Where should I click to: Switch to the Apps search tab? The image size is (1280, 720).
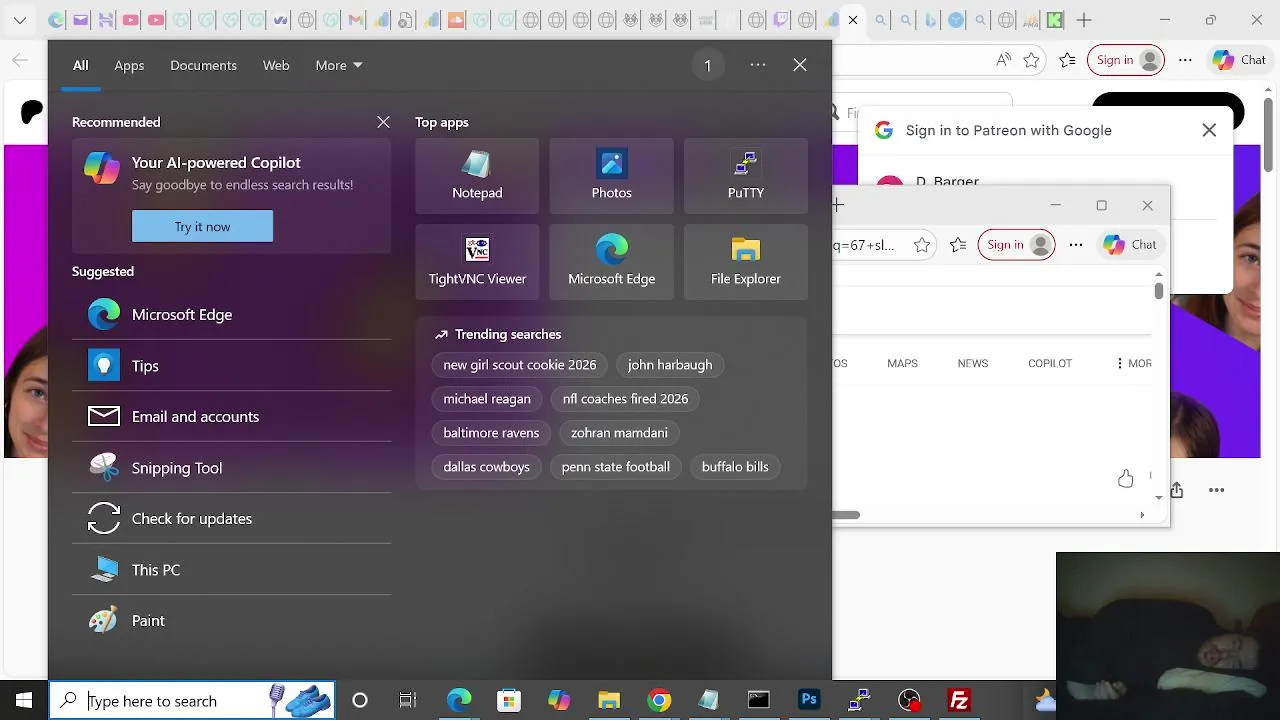(129, 65)
